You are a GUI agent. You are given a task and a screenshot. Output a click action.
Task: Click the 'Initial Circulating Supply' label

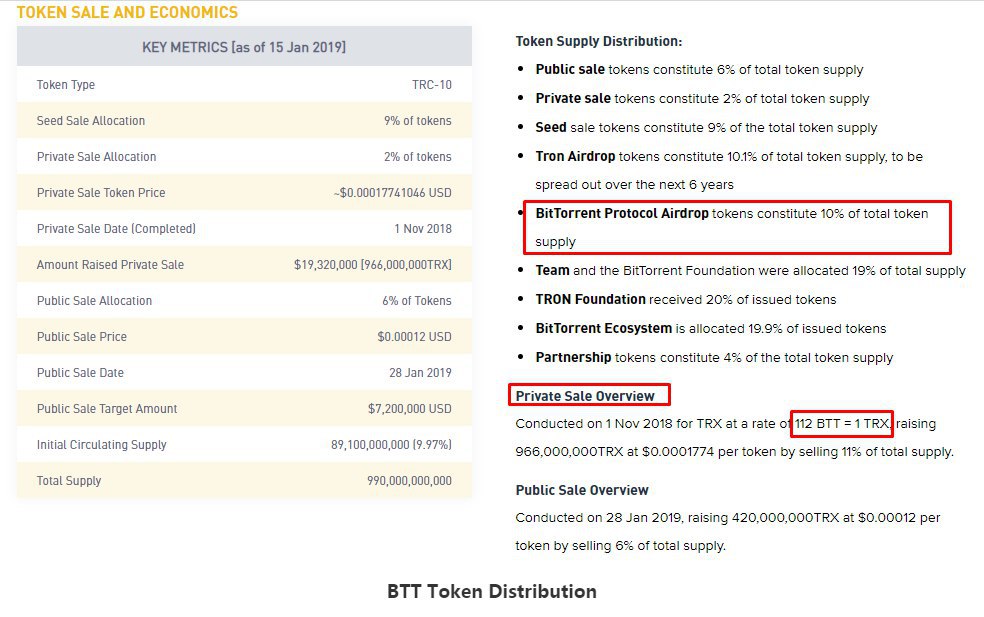(x=102, y=444)
